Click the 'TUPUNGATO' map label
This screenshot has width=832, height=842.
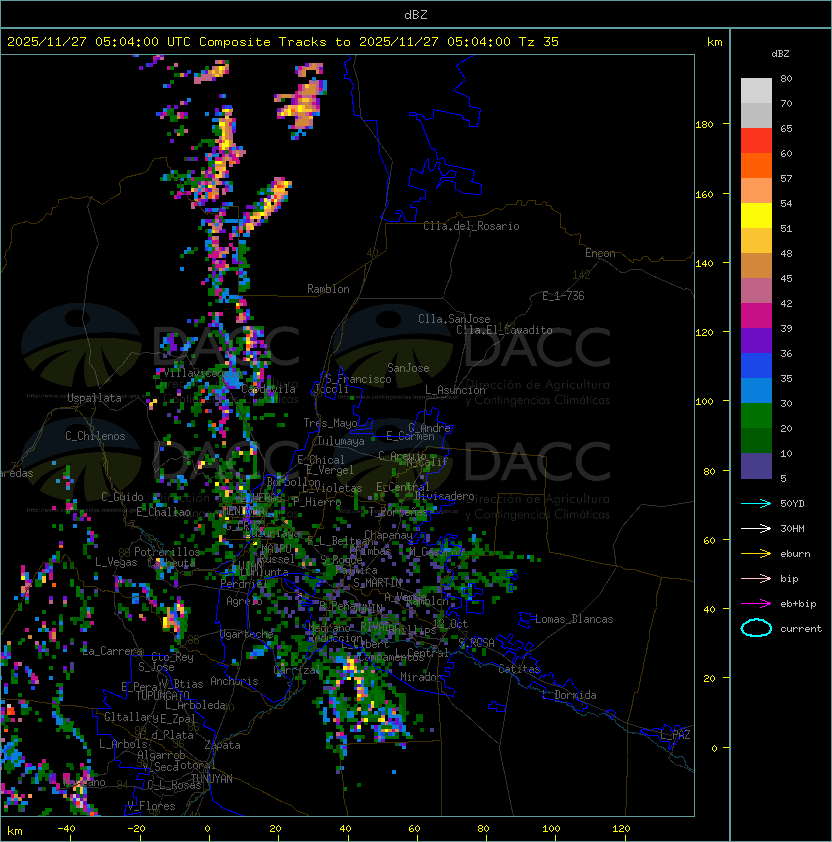pyautogui.click(x=162, y=696)
